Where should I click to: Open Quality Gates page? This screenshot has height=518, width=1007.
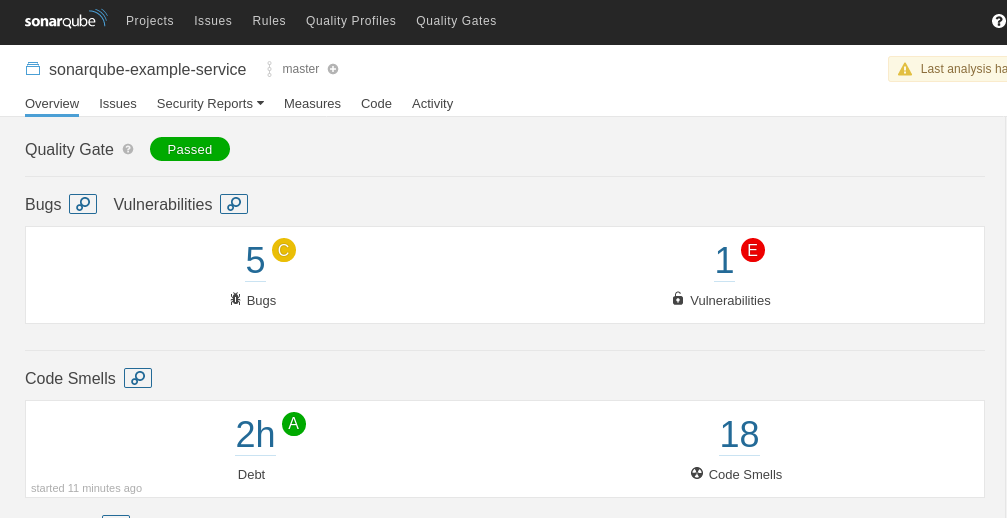456,21
